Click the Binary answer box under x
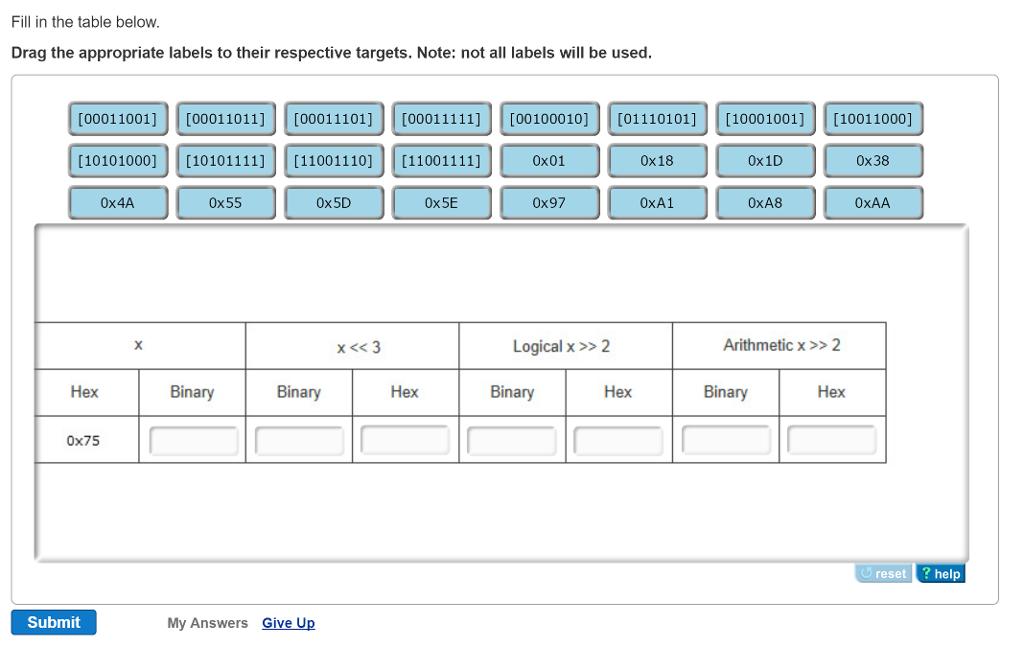The image size is (1024, 647). [x=191, y=439]
